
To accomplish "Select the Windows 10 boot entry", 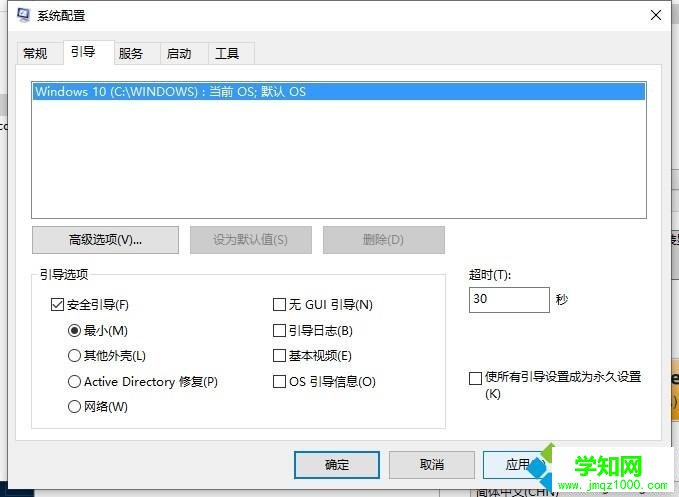I will pos(339,91).
